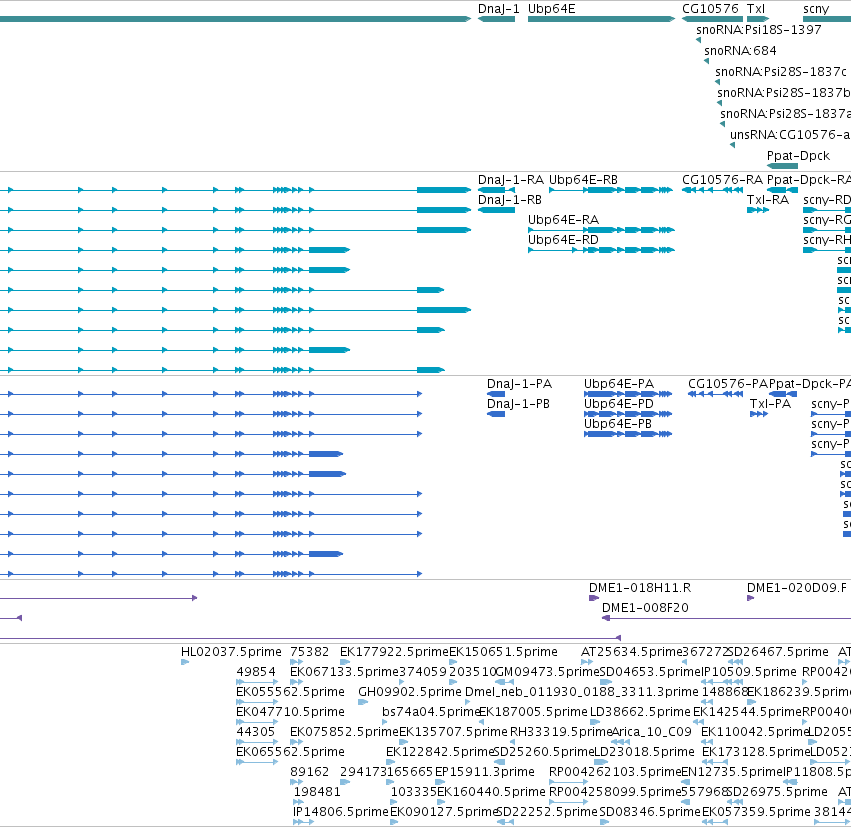This screenshot has height=827, width=851.
Task: Click the EK090127.5prime EST label
Action: point(444,812)
